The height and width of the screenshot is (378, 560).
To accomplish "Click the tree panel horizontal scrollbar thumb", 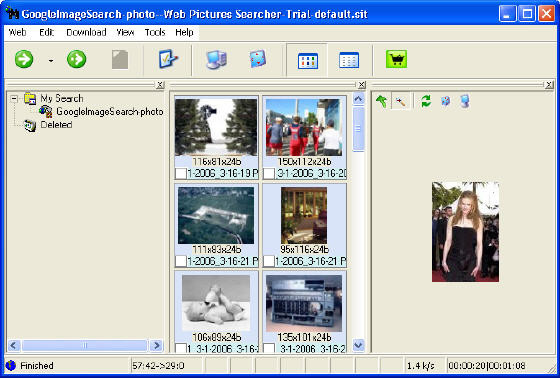I will 85,345.
